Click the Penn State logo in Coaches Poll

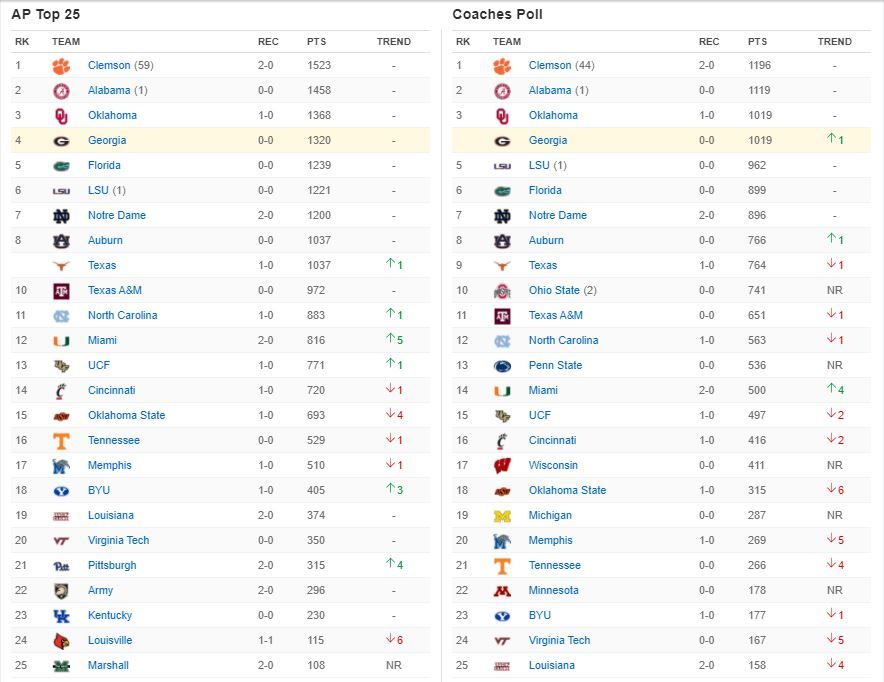click(x=502, y=366)
